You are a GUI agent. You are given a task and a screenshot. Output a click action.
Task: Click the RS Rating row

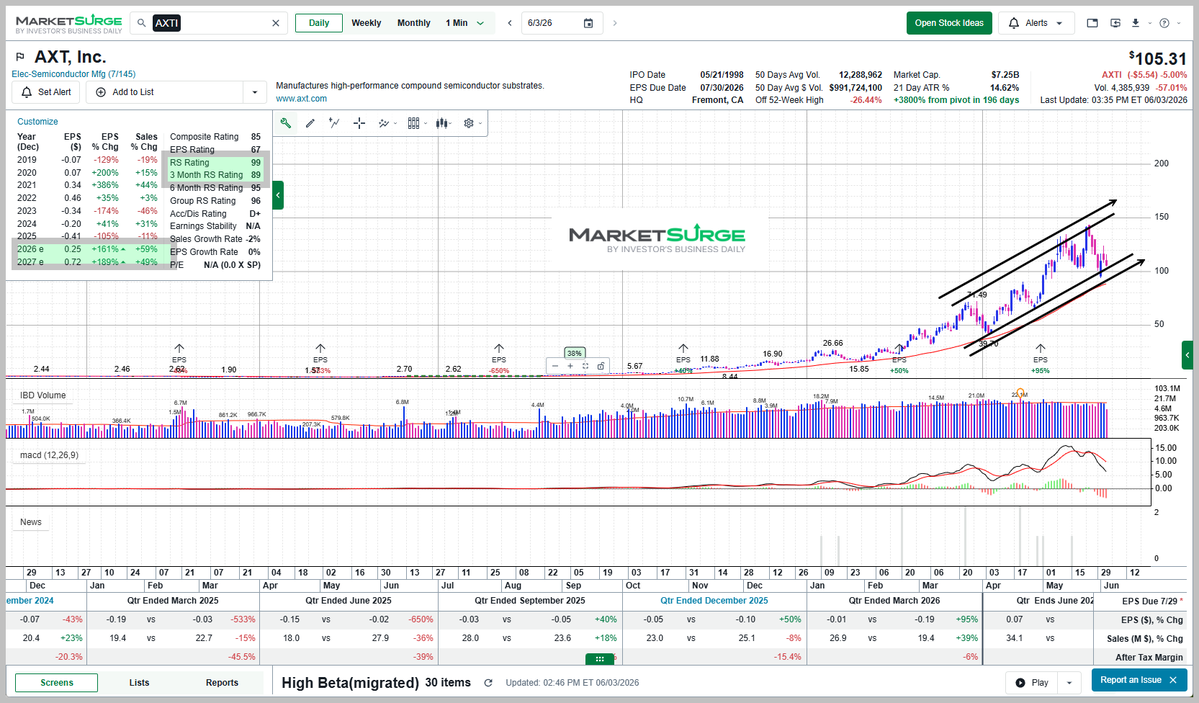[x=215, y=162]
